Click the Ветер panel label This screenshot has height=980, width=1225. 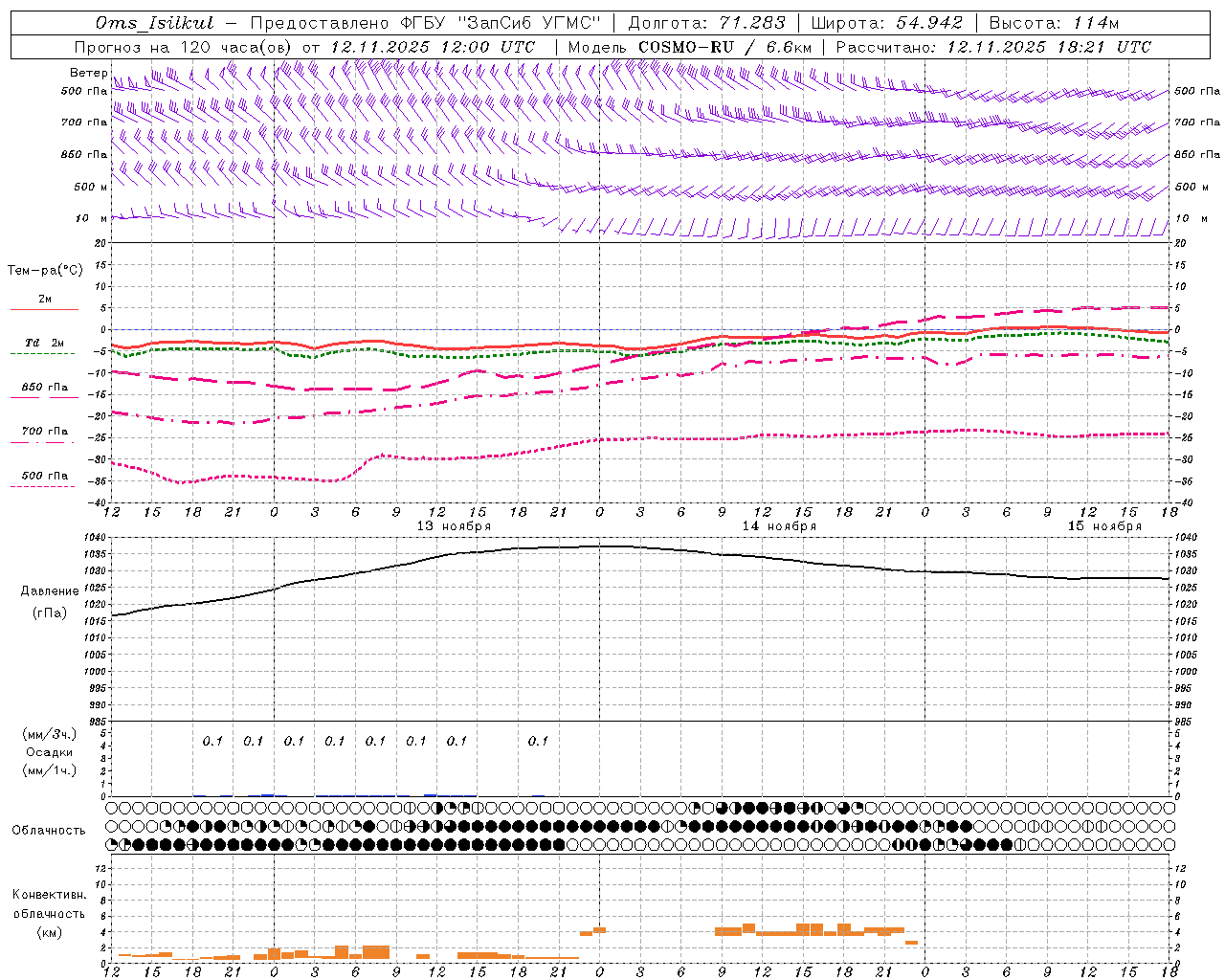[88, 73]
